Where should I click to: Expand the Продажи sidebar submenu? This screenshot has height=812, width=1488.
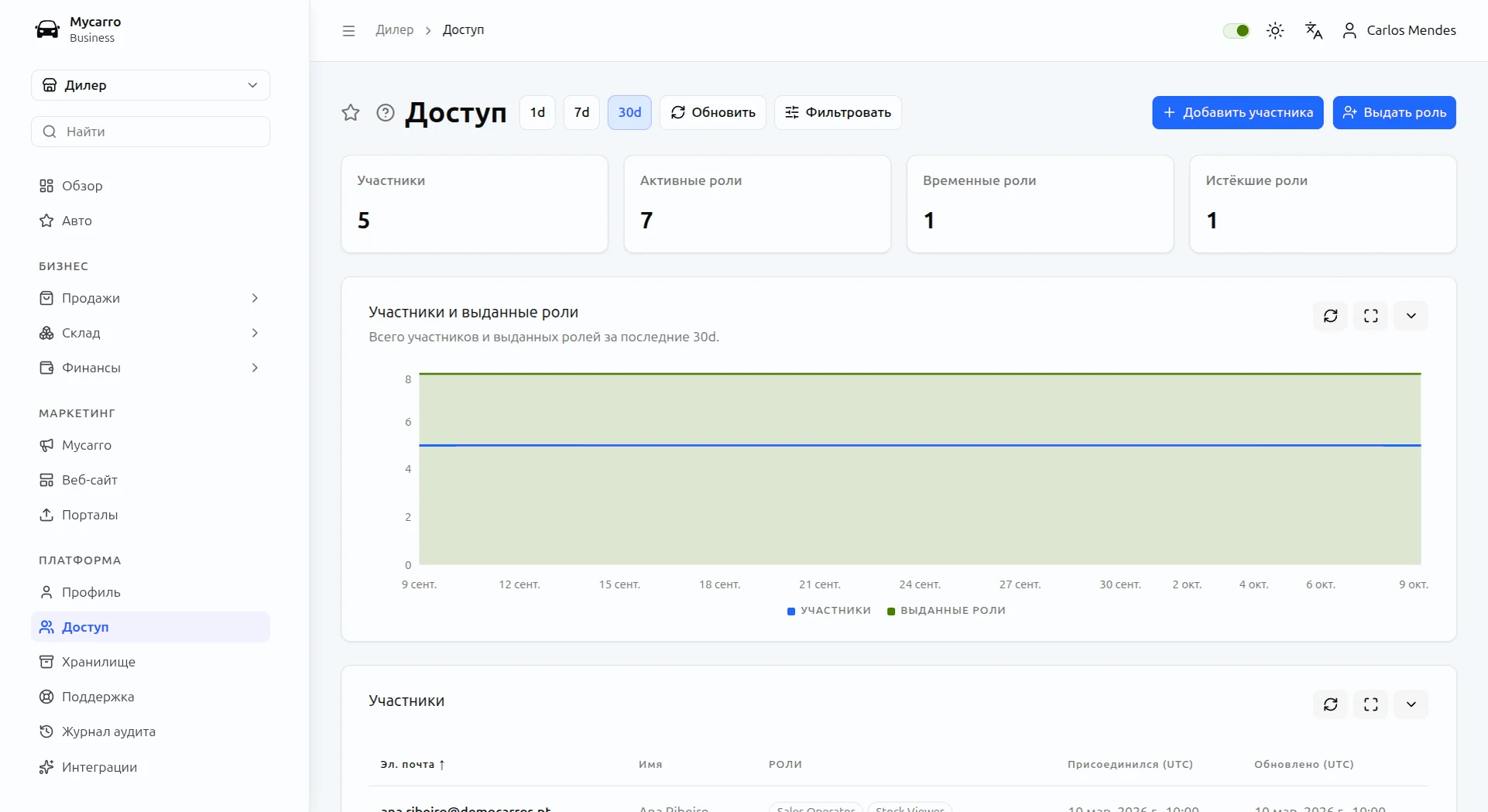click(150, 298)
